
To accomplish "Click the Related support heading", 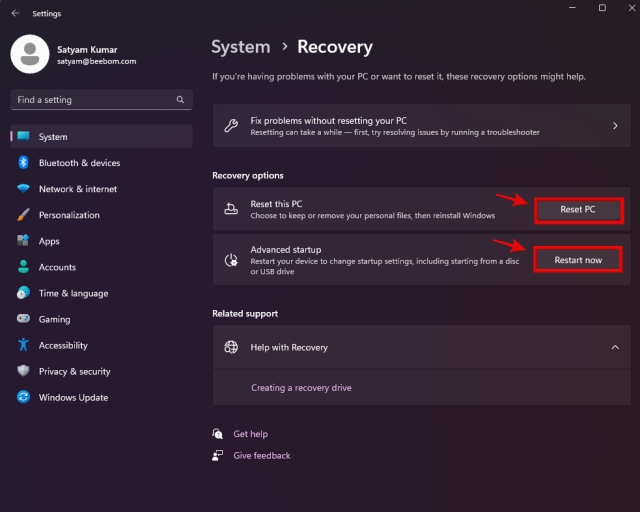I will 245,314.
